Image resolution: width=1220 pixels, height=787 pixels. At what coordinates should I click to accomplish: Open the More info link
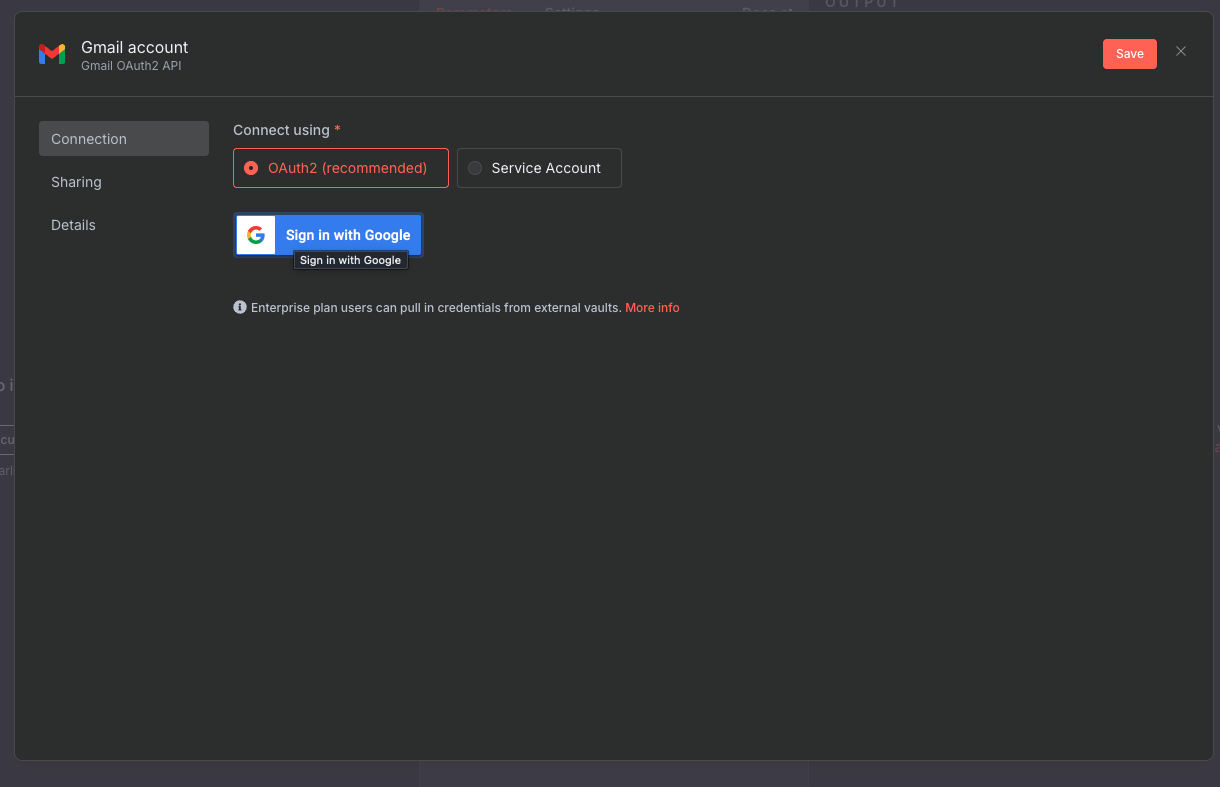652,308
